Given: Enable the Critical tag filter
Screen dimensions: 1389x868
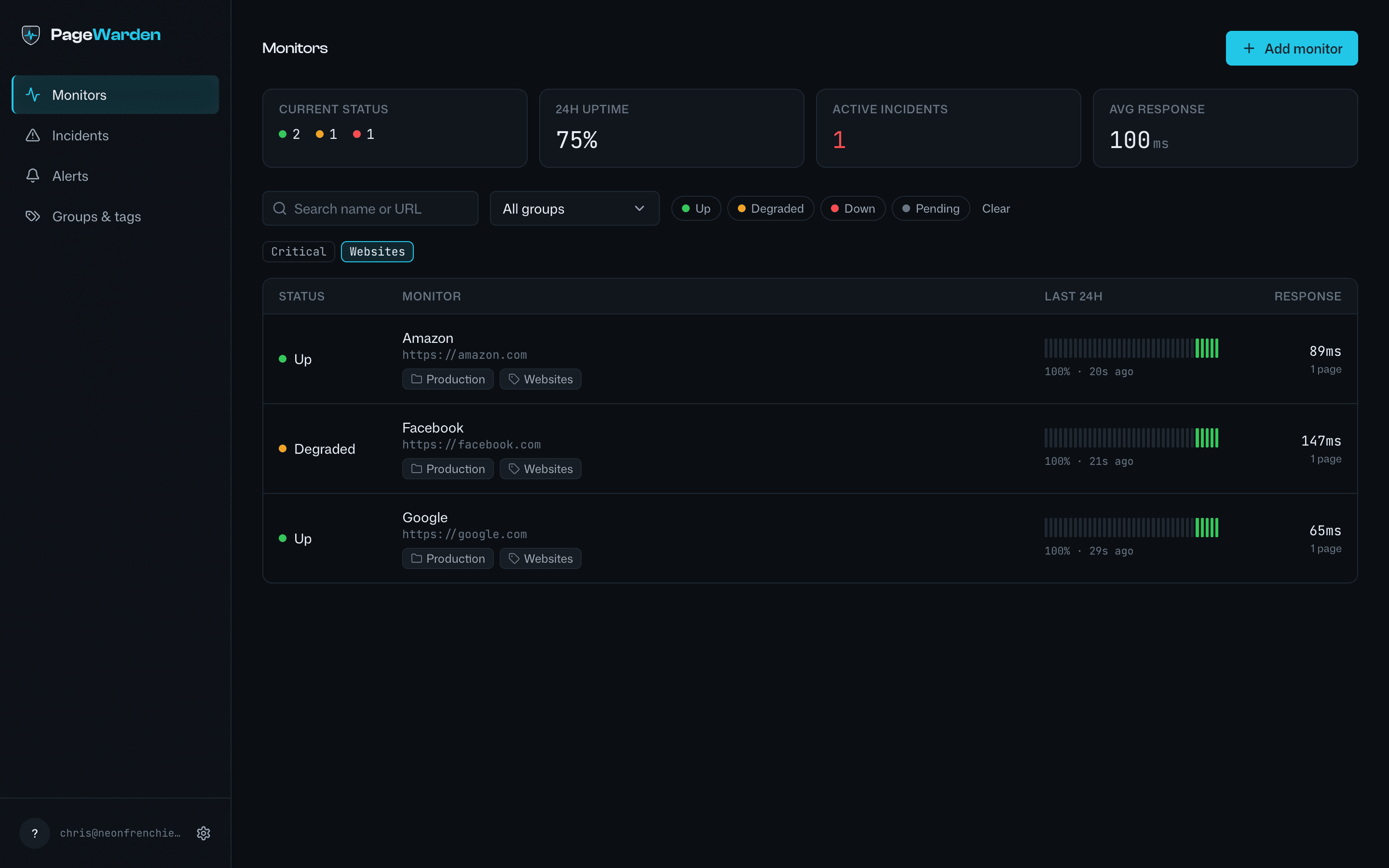Looking at the screenshot, I should coord(299,251).
